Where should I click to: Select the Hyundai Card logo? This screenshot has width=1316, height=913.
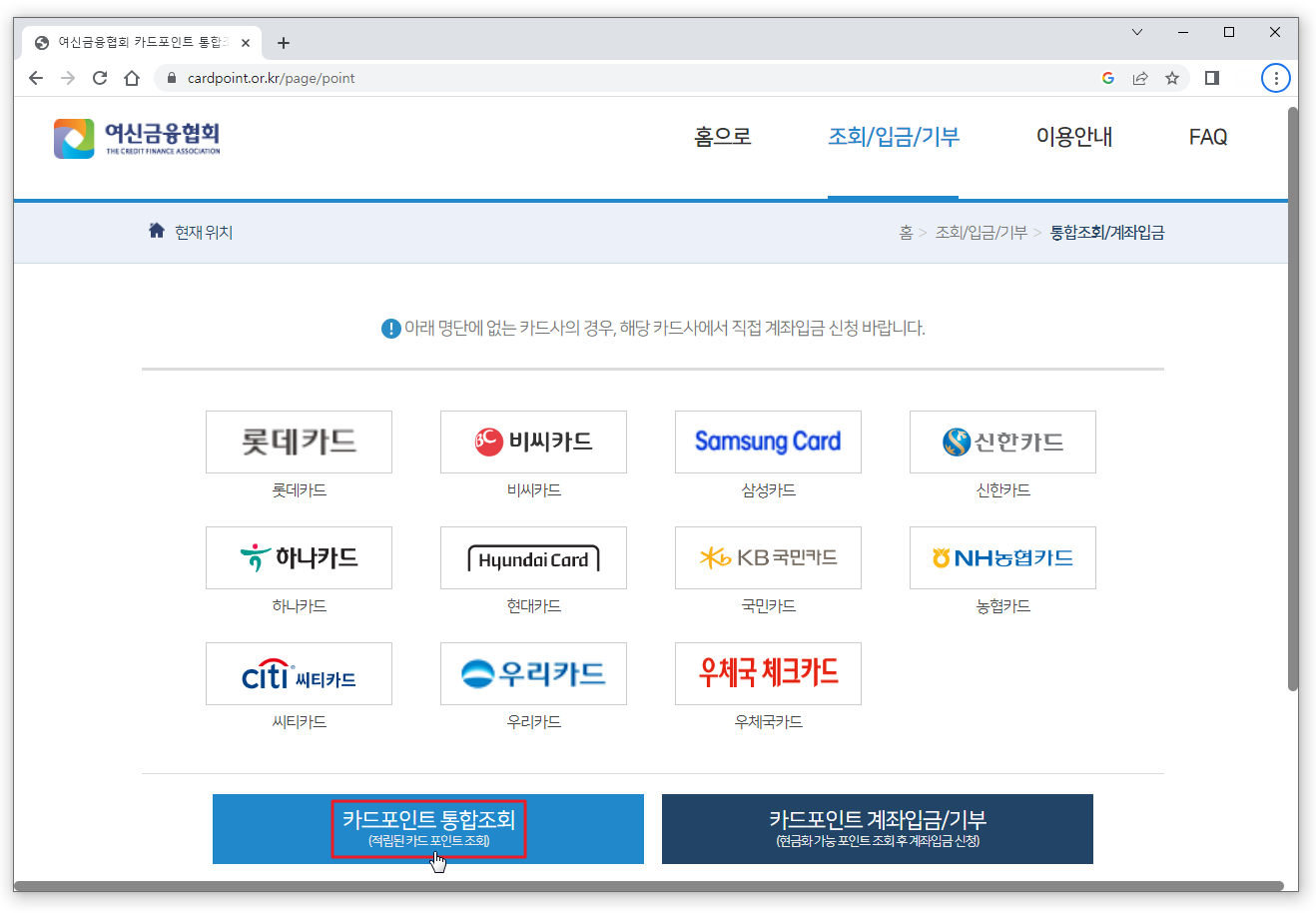coord(533,557)
